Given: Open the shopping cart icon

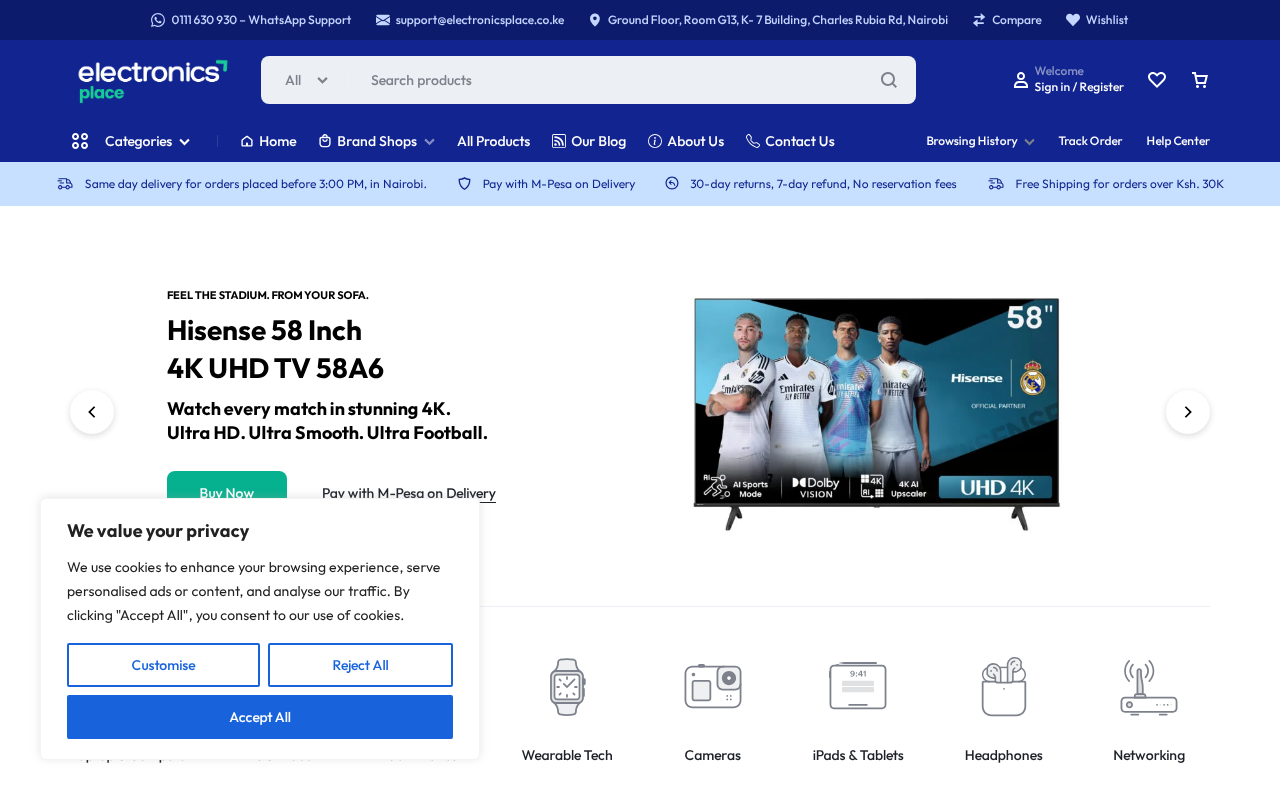Looking at the screenshot, I should coord(1200,80).
